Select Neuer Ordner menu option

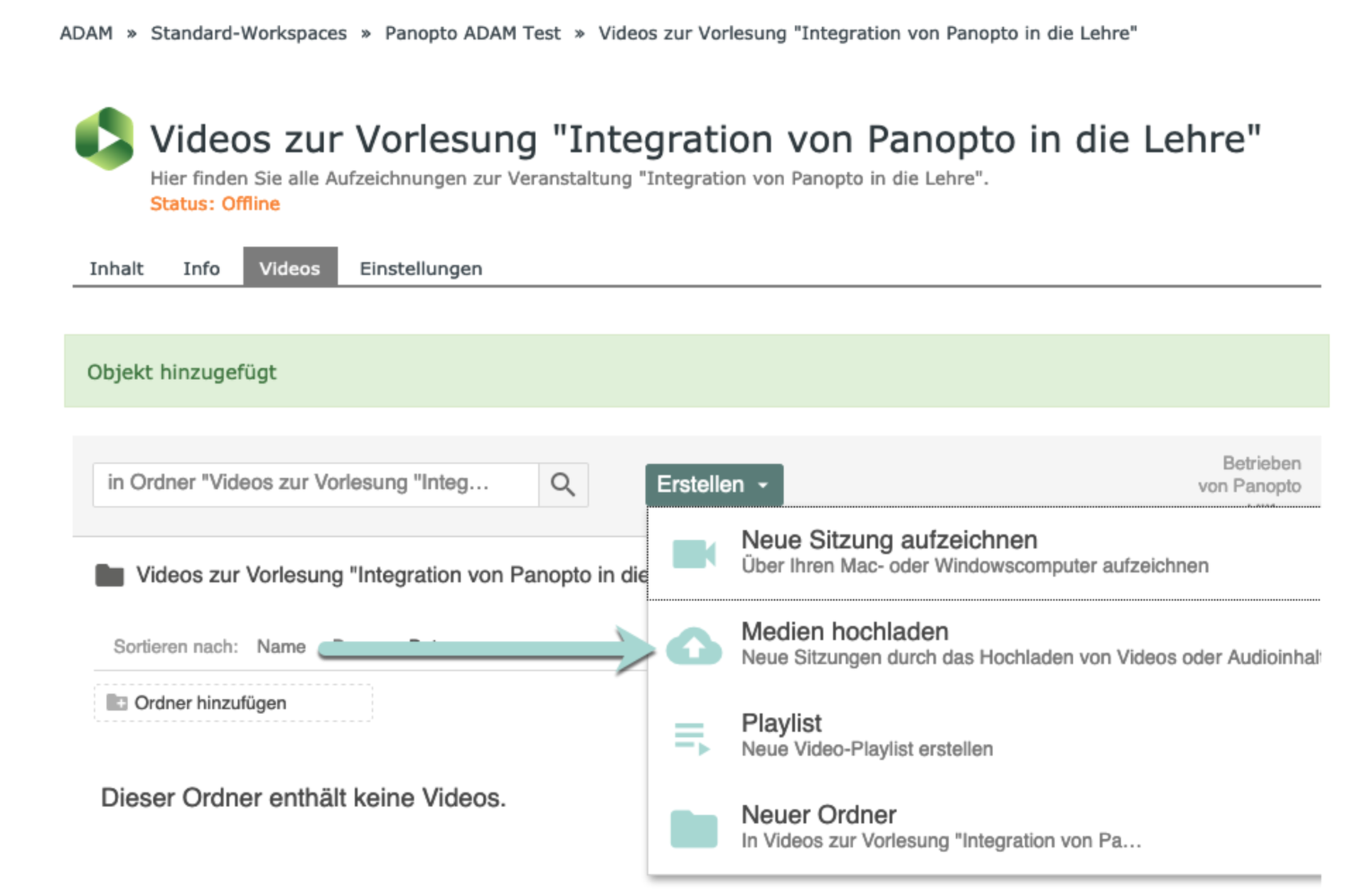(818, 815)
